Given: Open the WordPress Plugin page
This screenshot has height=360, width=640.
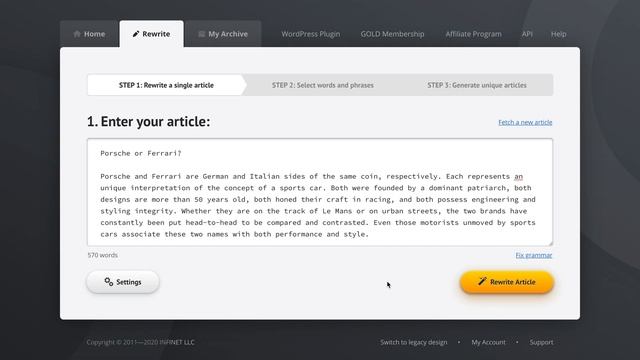Looking at the screenshot, I should (311, 34).
